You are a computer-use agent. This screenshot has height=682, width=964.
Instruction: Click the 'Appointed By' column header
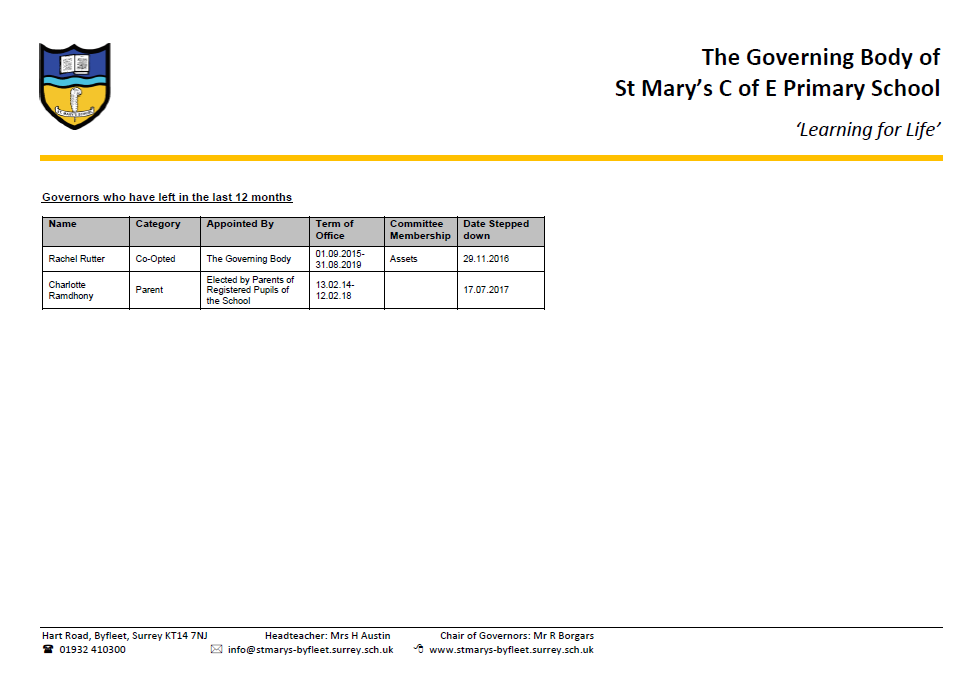[255, 232]
